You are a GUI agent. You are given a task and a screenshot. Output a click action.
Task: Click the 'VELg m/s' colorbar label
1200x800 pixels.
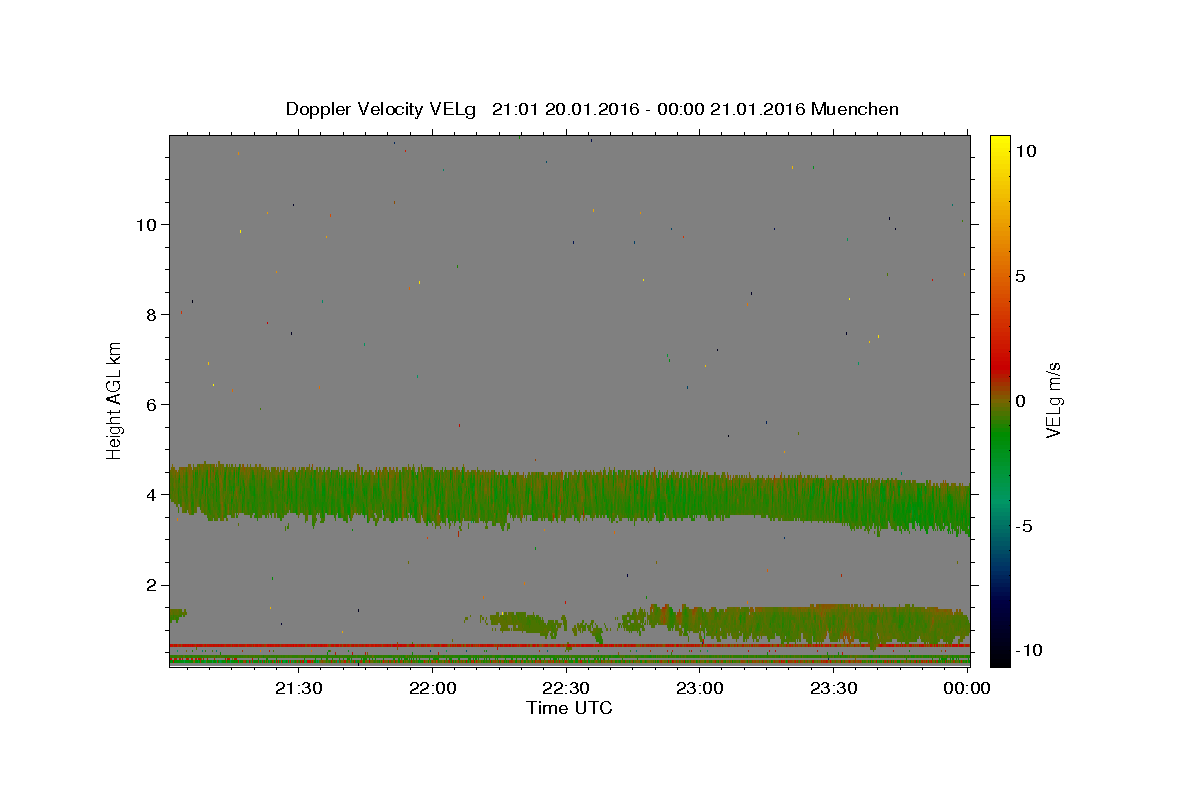[1053, 401]
